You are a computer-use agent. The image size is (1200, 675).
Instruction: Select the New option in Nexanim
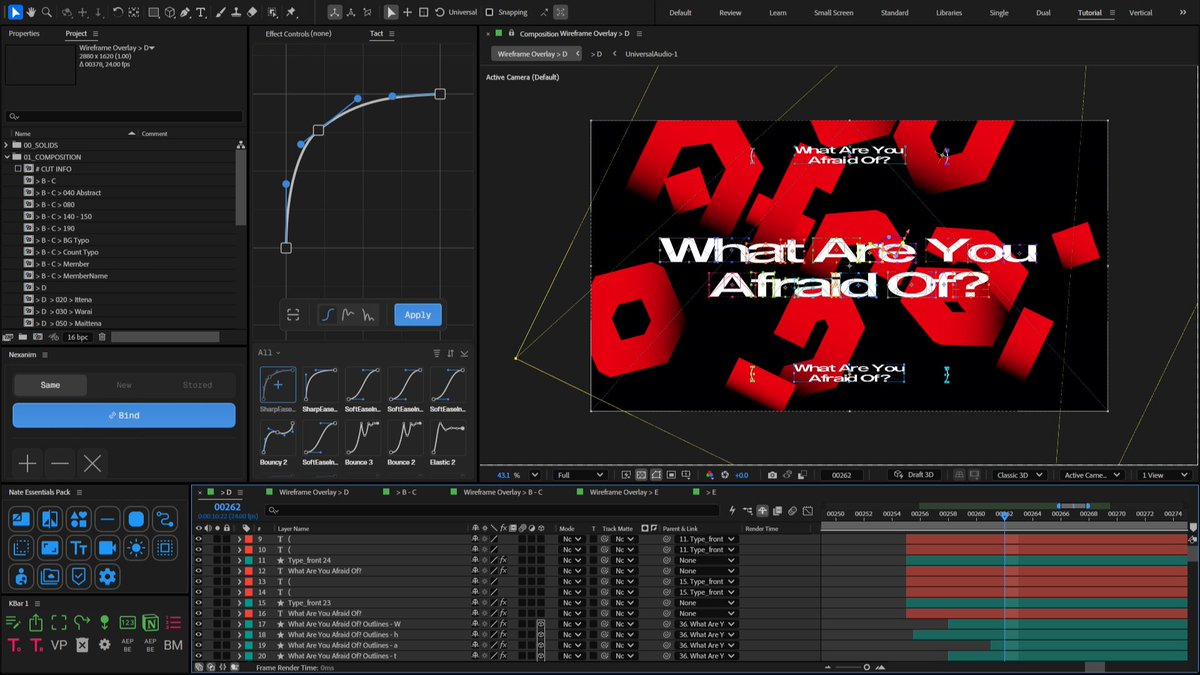coord(124,385)
